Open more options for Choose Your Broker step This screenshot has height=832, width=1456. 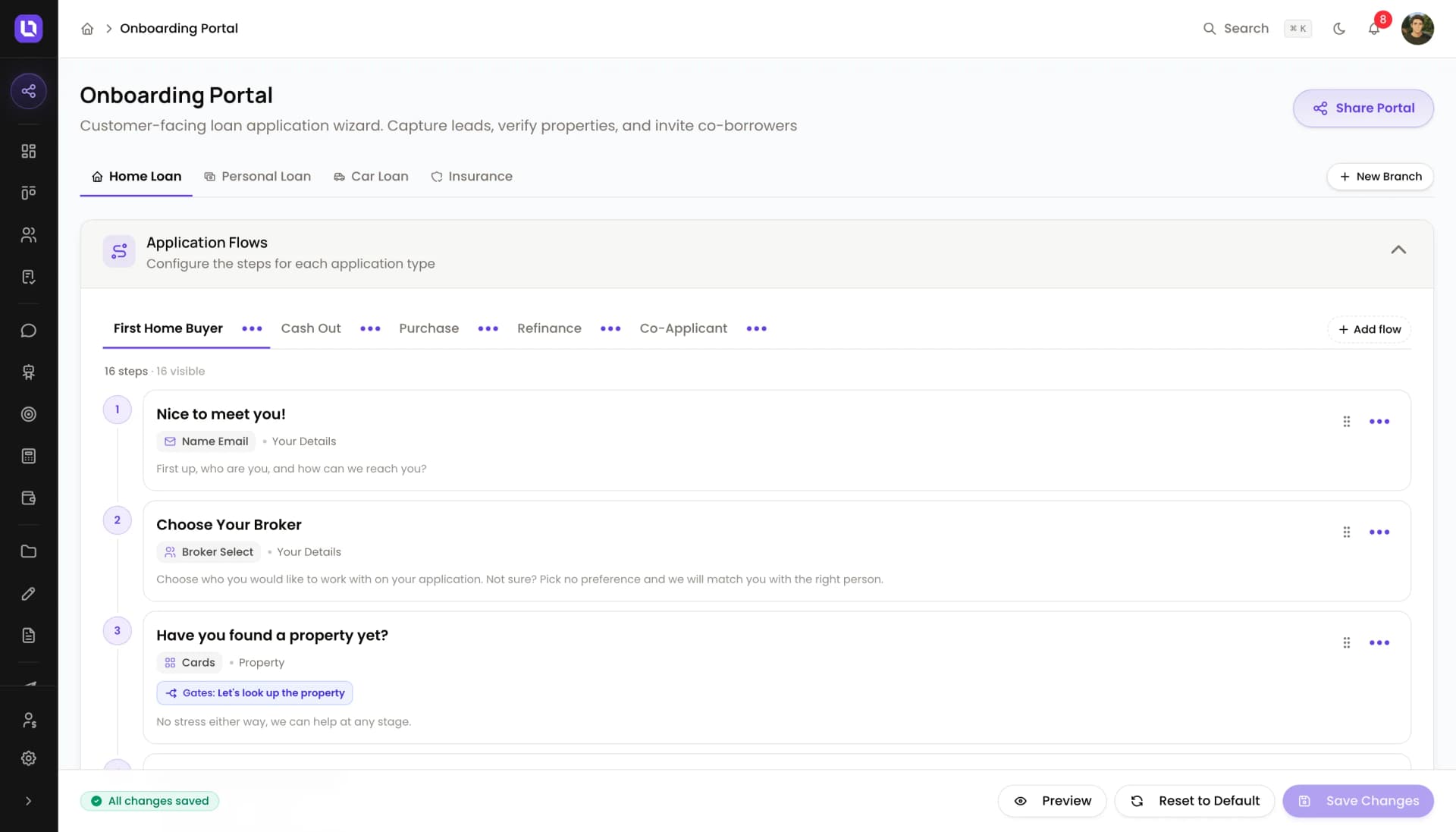pos(1379,532)
